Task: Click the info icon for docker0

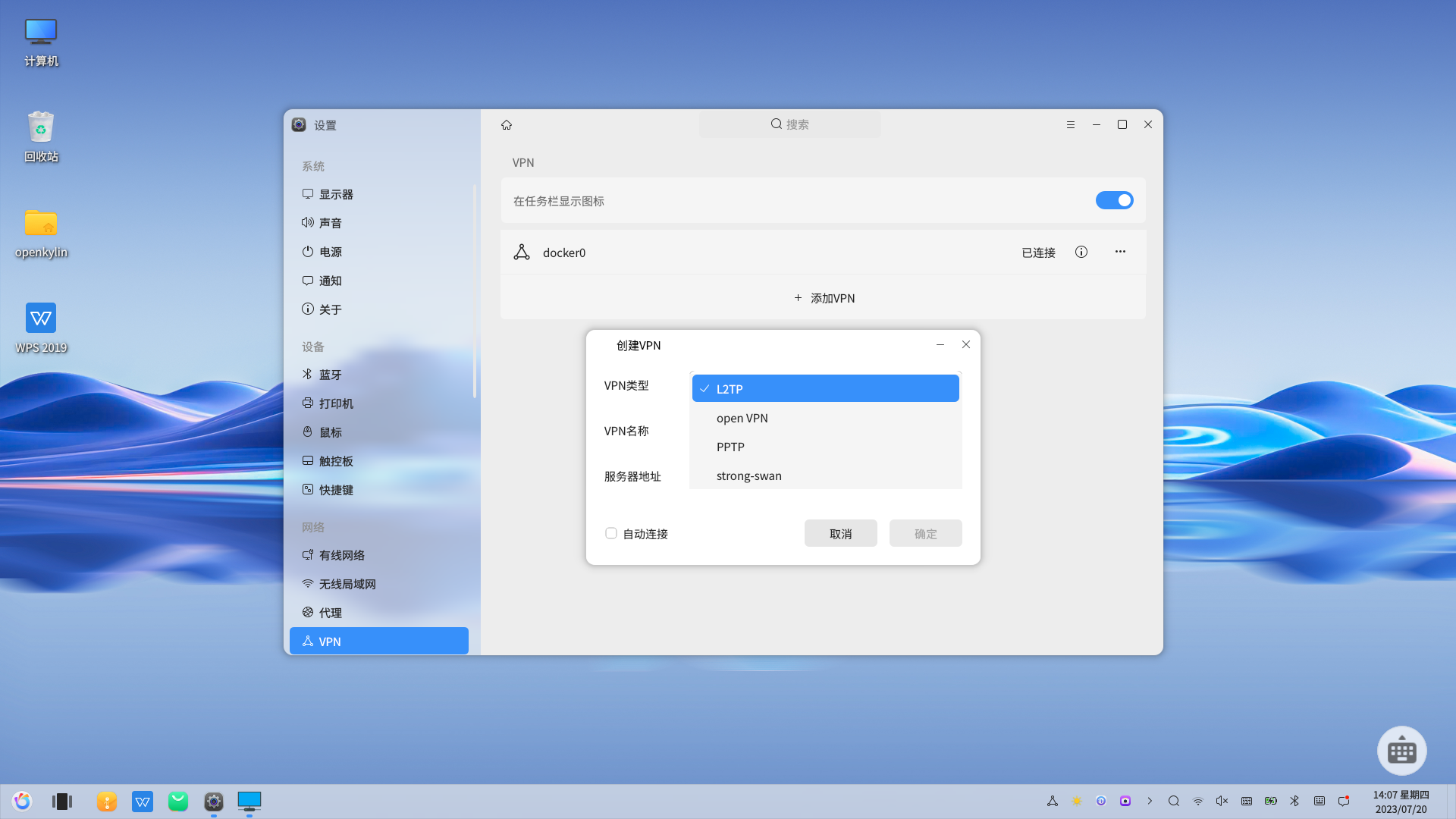Action: pyautogui.click(x=1081, y=252)
